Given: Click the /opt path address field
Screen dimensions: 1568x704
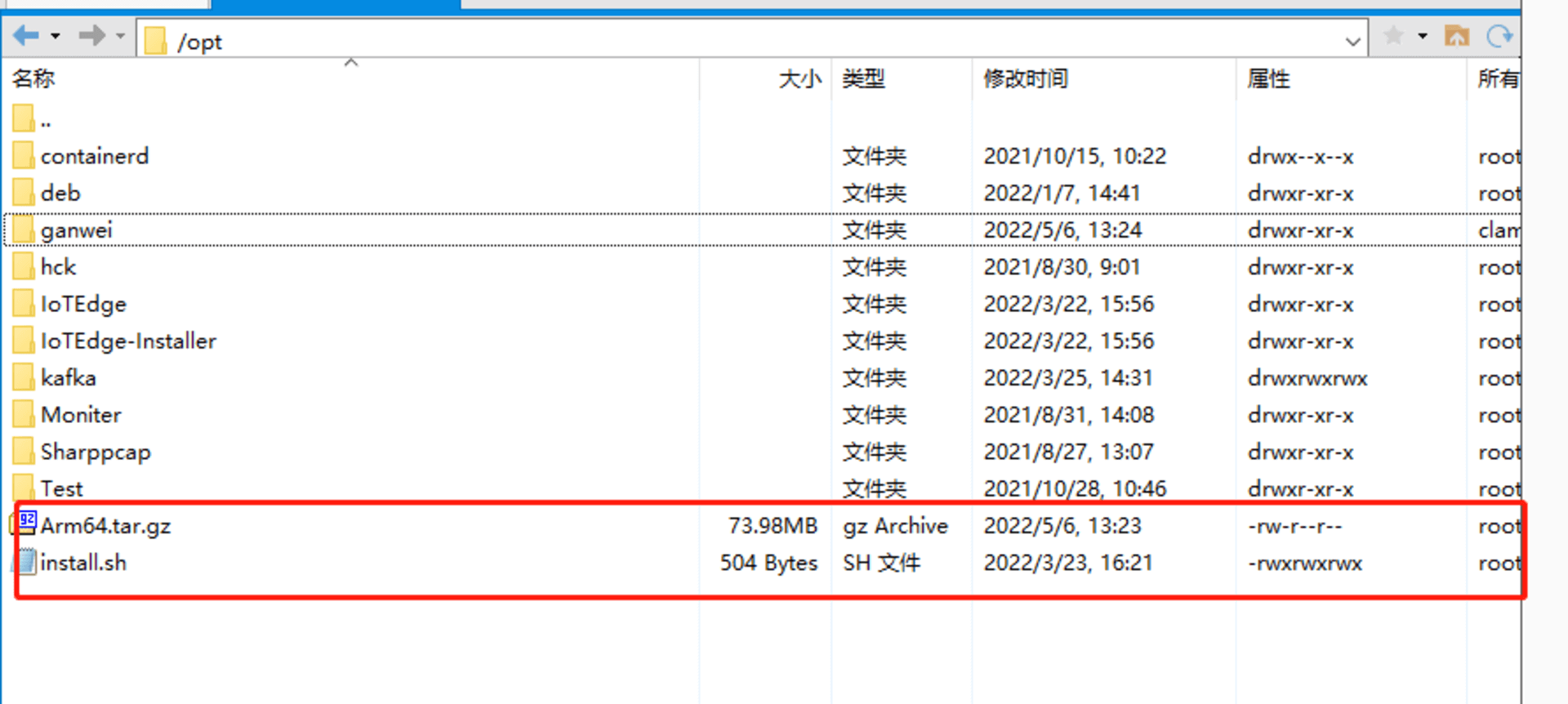Looking at the screenshot, I should pyautogui.click(x=753, y=40).
